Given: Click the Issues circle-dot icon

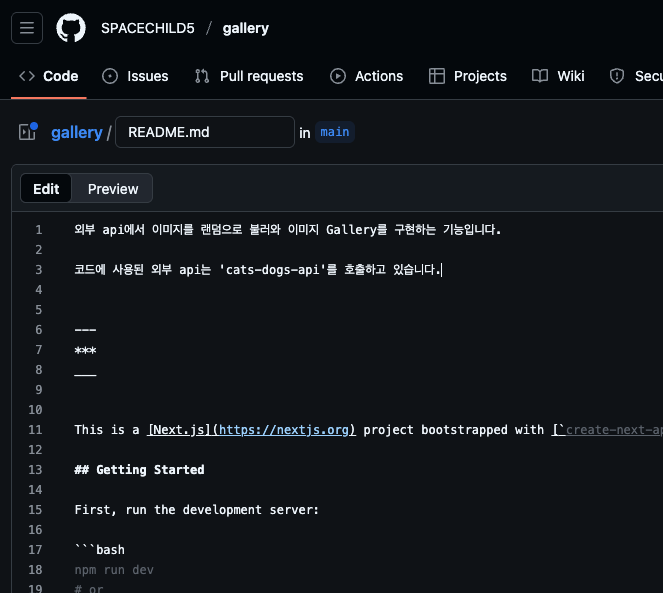Looking at the screenshot, I should tap(110, 76).
